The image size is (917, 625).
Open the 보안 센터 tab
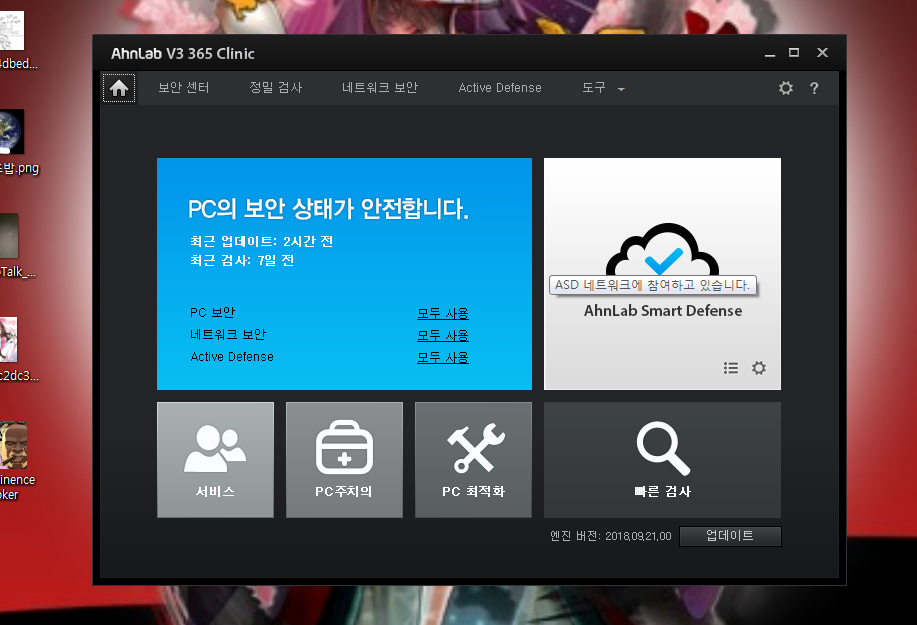(x=184, y=88)
